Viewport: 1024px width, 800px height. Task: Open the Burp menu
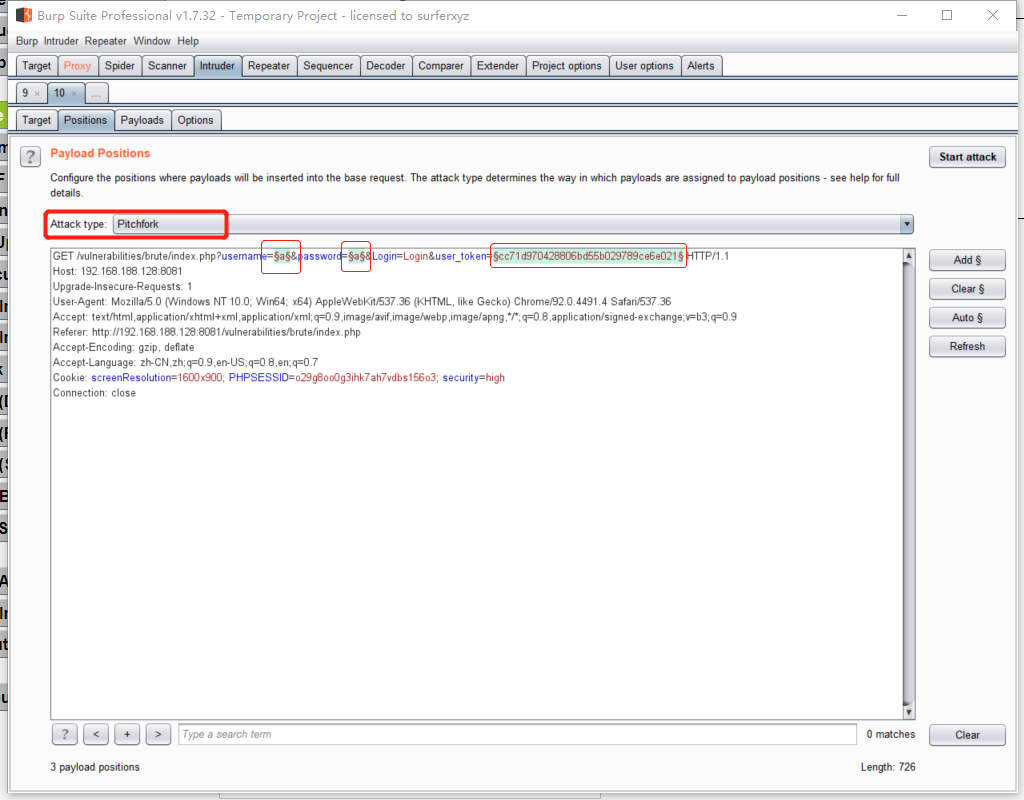[27, 41]
